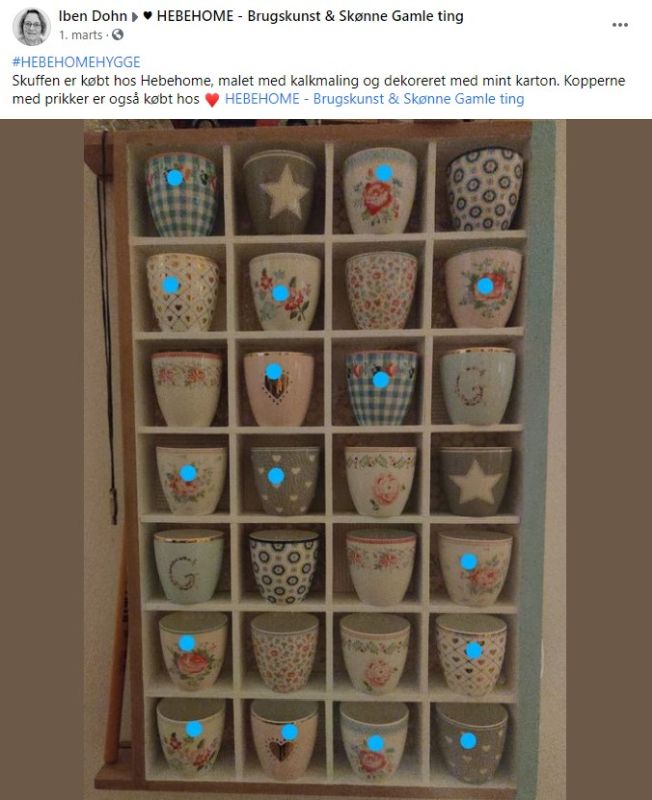Click the 1. marts post timestamp
The height and width of the screenshot is (800, 652).
pyautogui.click(x=81, y=35)
